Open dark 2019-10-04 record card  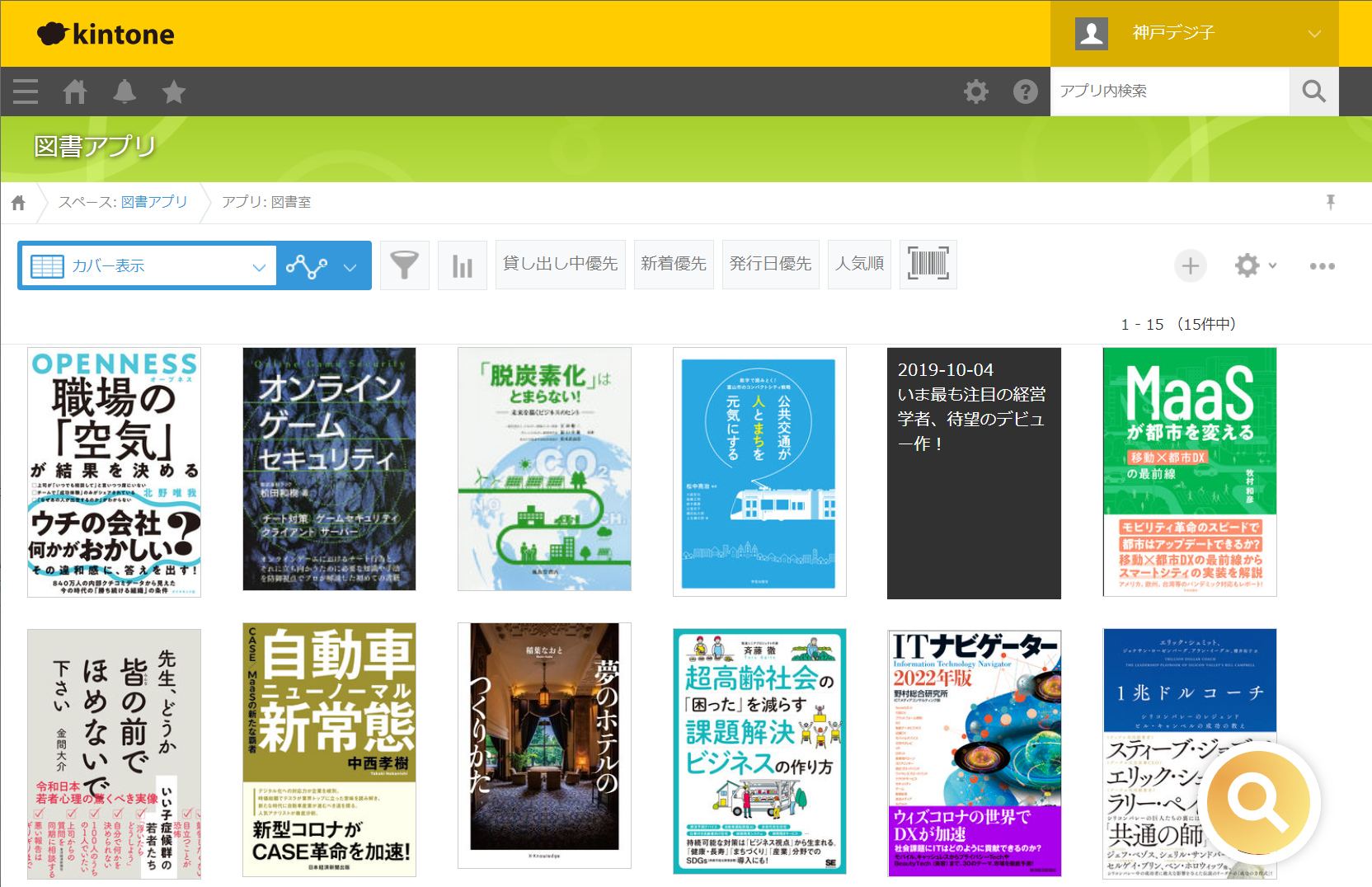click(974, 473)
